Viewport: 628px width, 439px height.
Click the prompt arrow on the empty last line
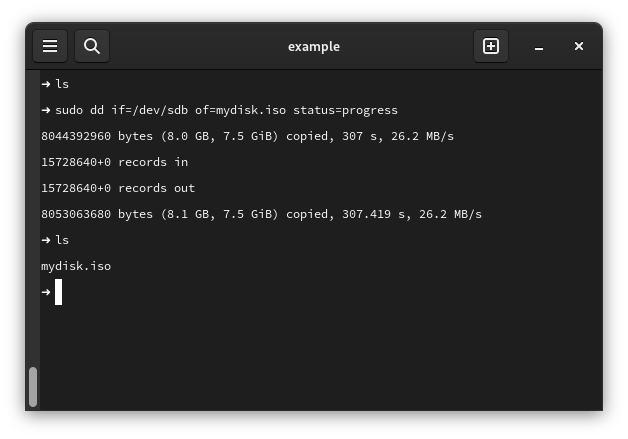tap(46, 292)
